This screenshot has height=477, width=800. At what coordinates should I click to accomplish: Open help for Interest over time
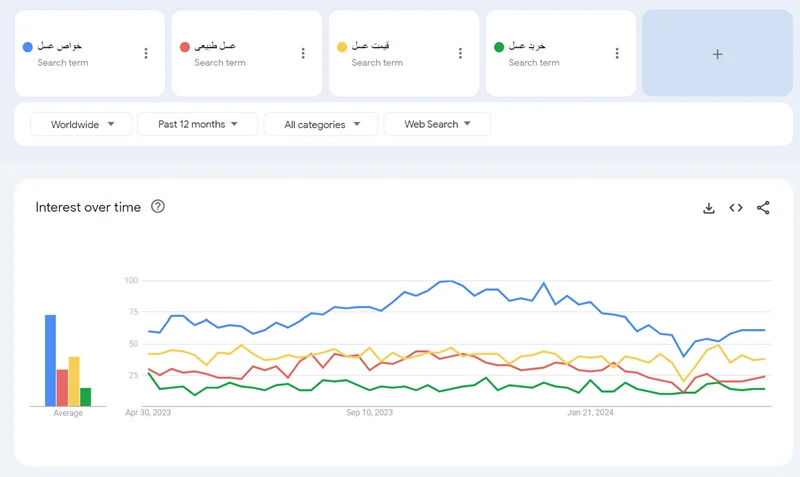click(158, 207)
